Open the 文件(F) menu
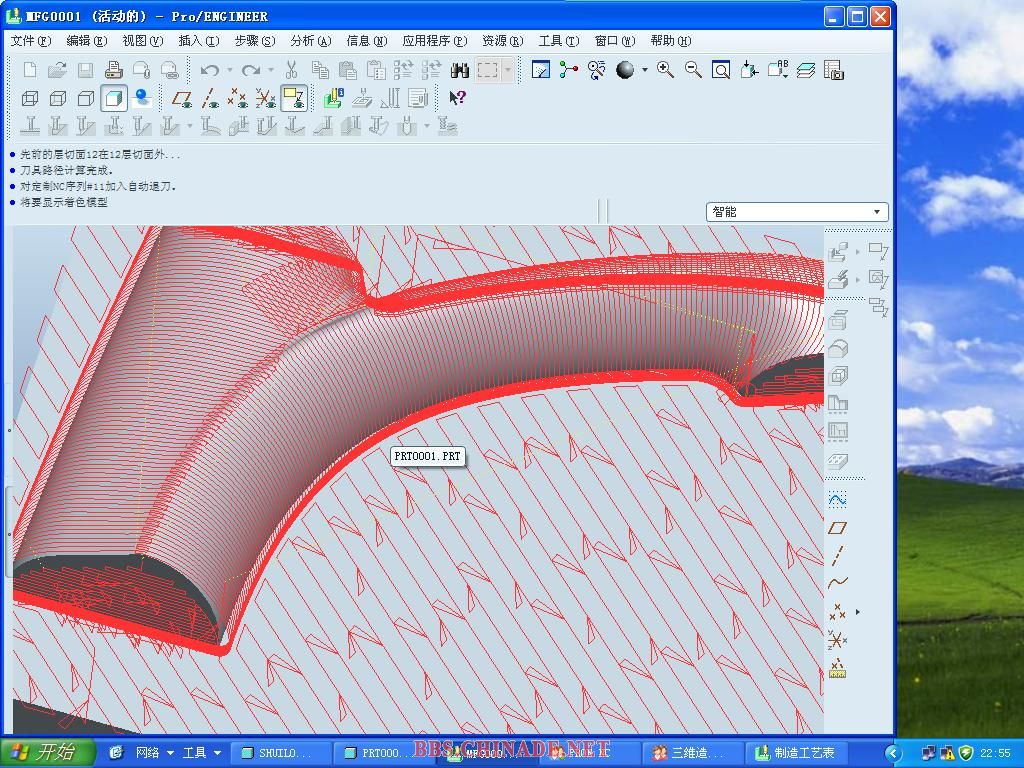This screenshot has width=1024, height=768. 30,41
